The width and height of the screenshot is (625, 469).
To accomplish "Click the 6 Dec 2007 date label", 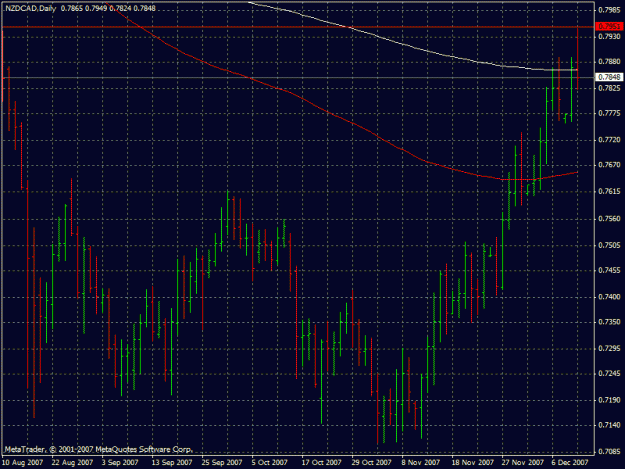I will (x=570, y=463).
